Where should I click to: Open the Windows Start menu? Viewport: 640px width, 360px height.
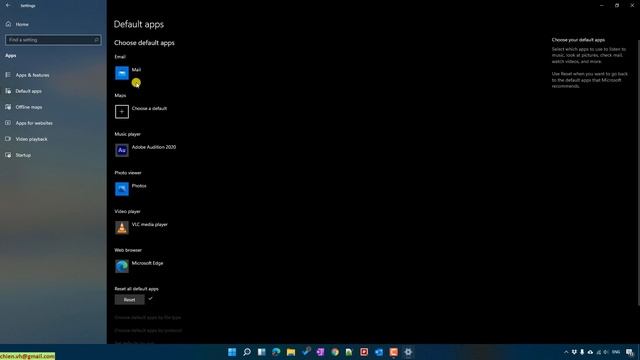[232, 352]
